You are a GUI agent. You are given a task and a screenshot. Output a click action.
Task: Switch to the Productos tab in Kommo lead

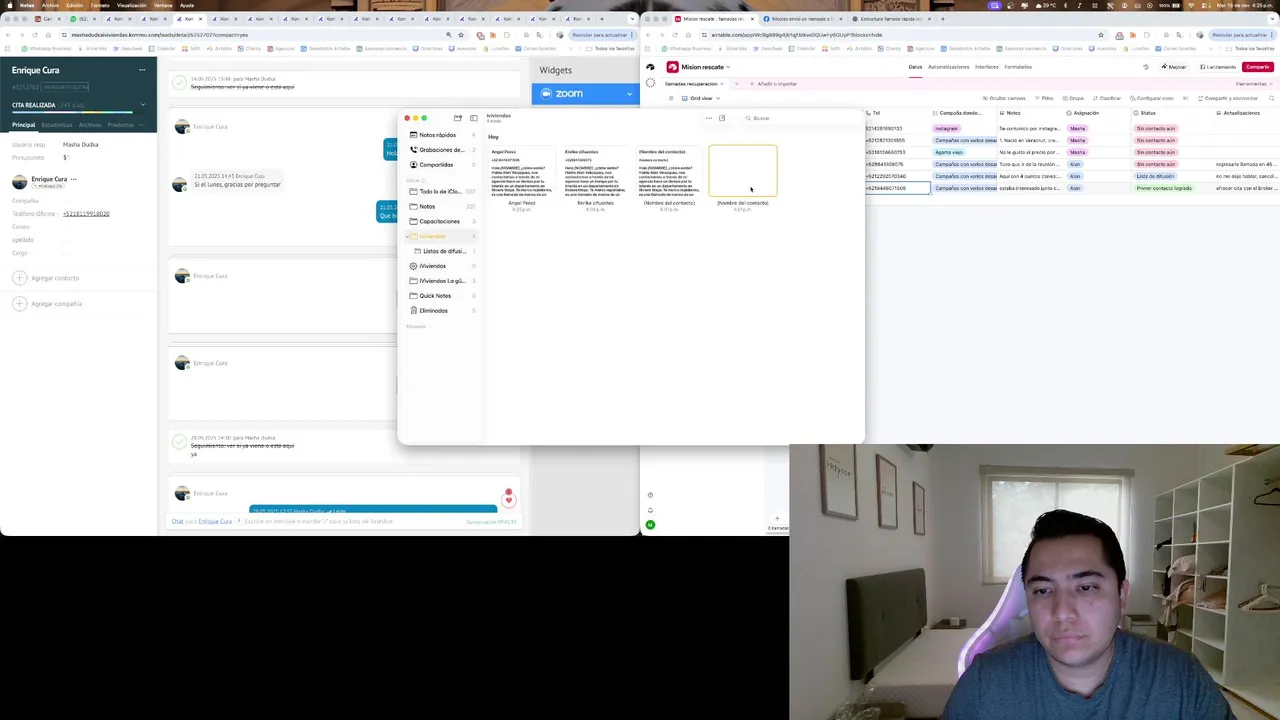tap(120, 125)
